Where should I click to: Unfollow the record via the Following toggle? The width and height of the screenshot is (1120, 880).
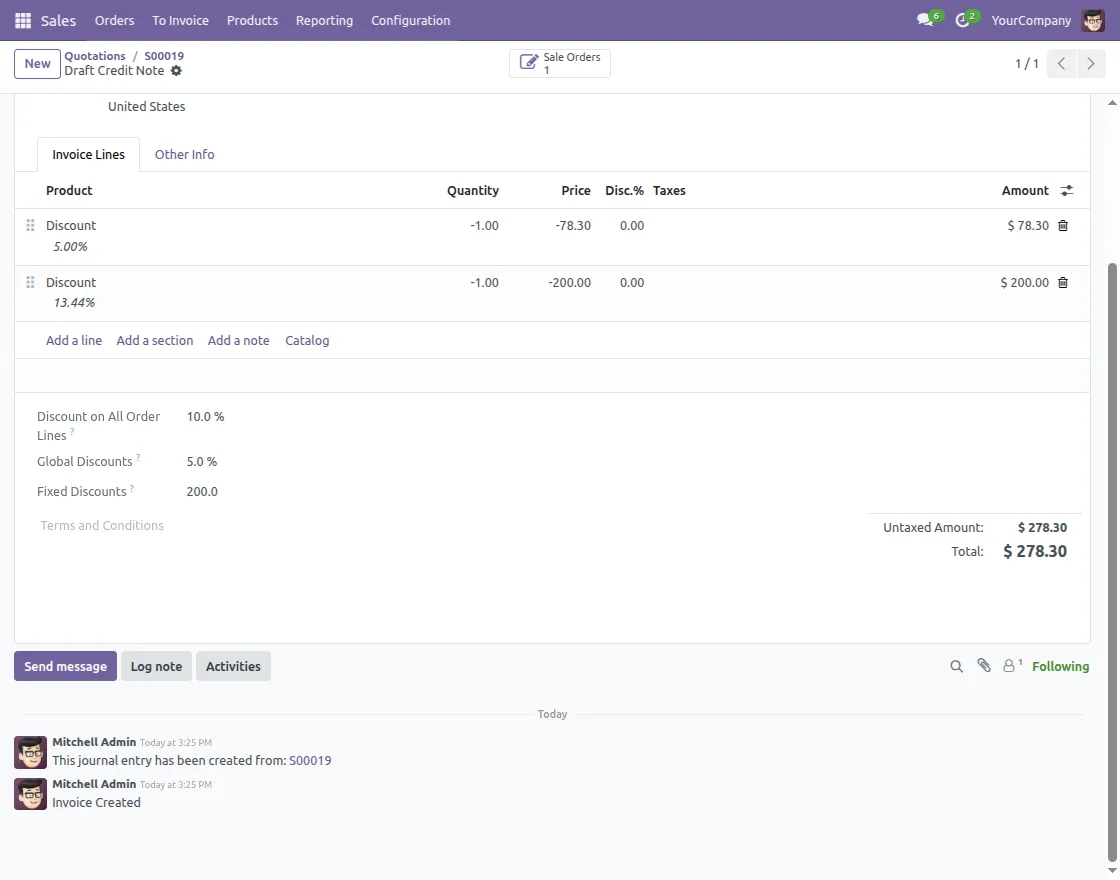1060,666
